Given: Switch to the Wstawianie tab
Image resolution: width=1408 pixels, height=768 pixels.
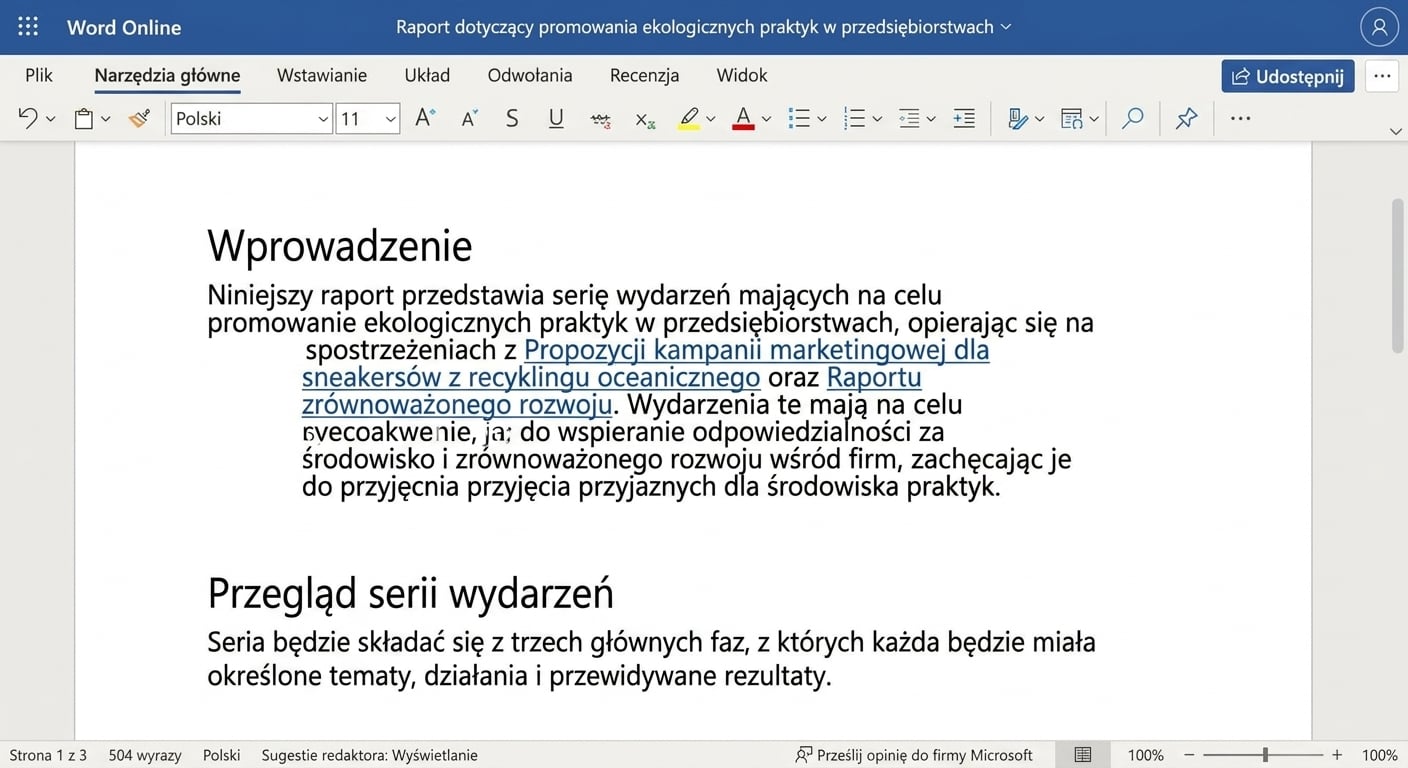Looking at the screenshot, I should (x=322, y=75).
